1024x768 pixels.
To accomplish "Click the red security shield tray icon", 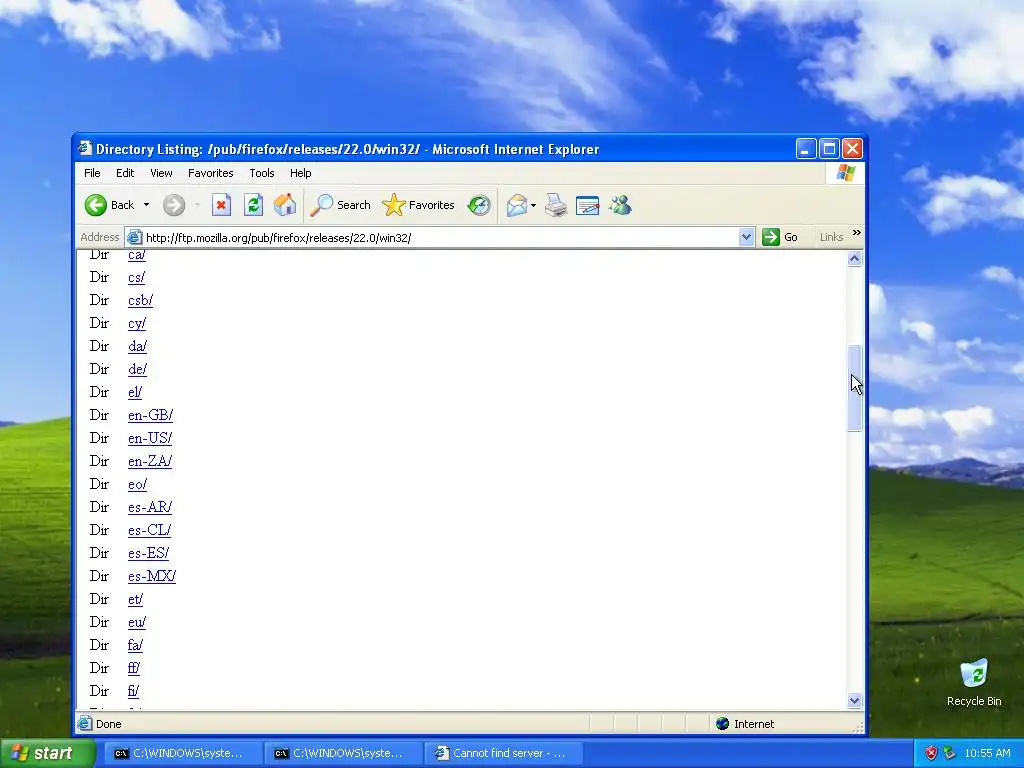I will click(x=931, y=753).
